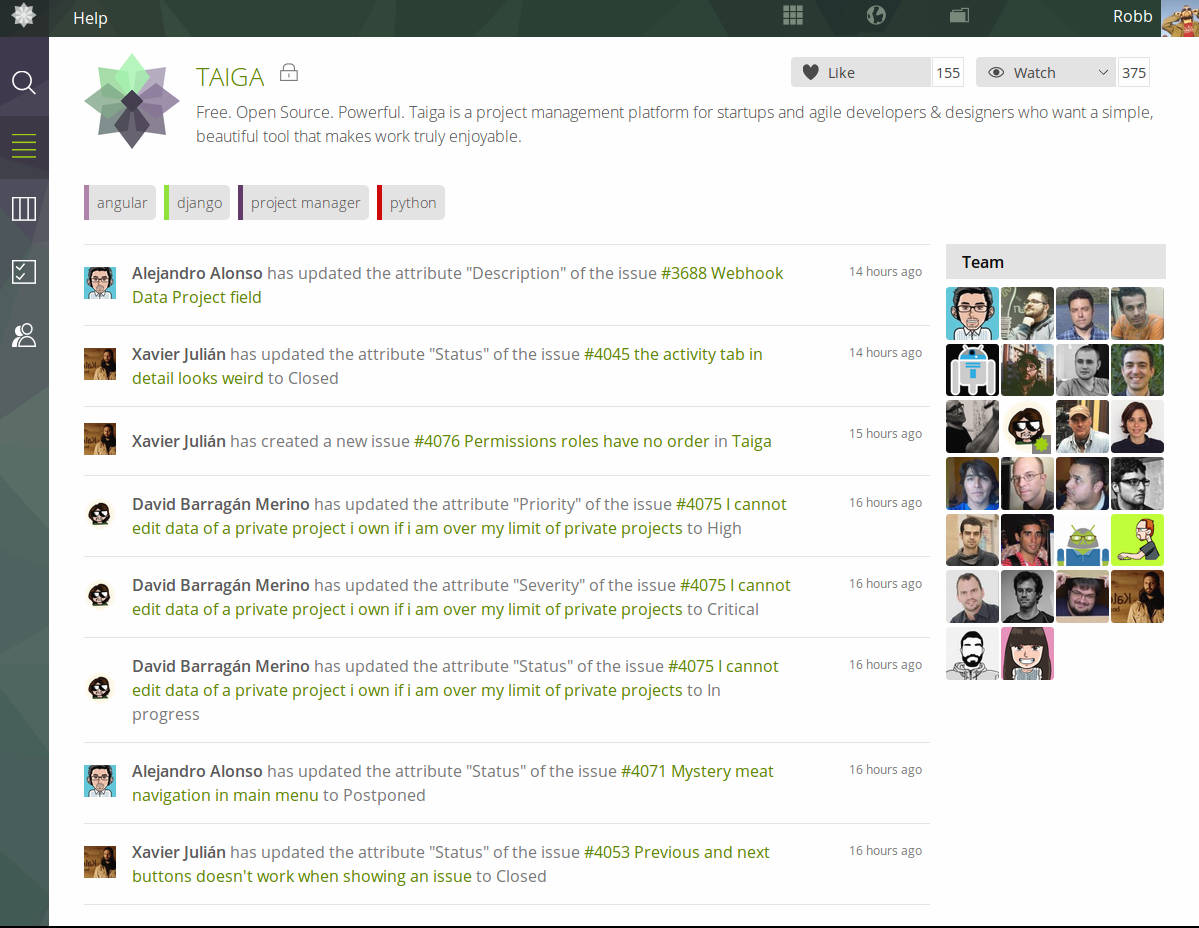Click the private project lock icon
Screen dimensions: 1199x928
click(x=289, y=72)
